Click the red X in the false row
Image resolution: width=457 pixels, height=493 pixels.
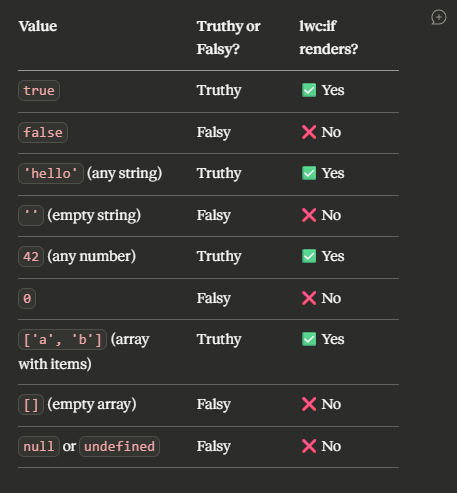point(309,132)
